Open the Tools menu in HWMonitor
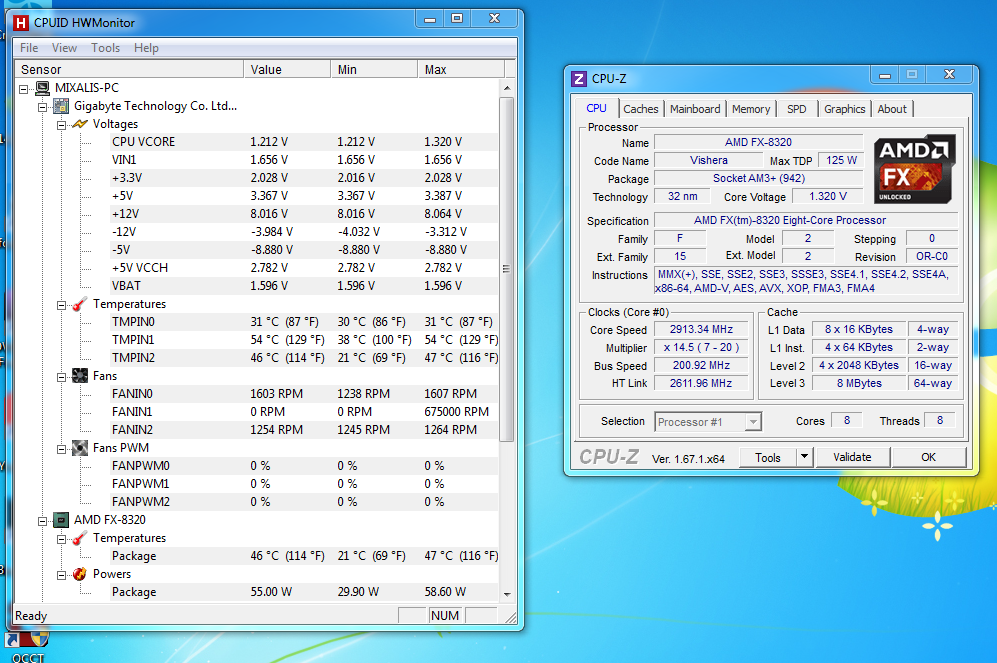Screen dimensions: 997x663 [x=106, y=48]
